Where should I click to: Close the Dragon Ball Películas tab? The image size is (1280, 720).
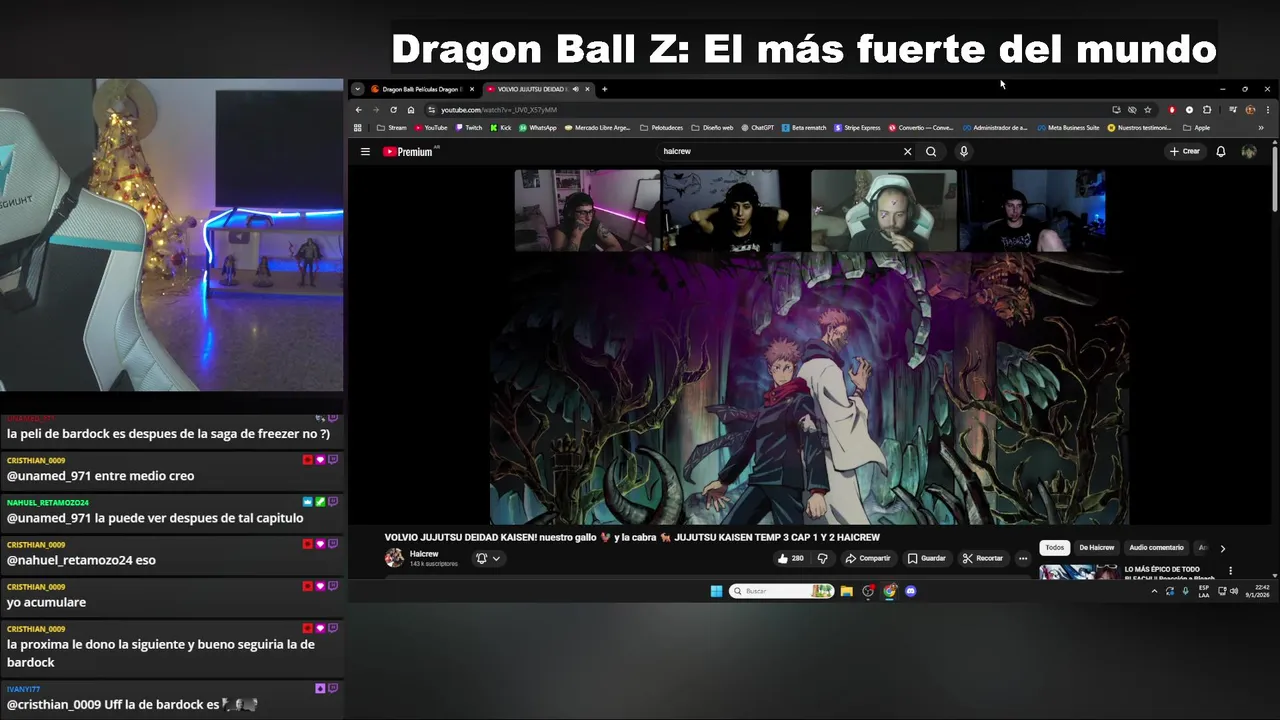coord(474,89)
